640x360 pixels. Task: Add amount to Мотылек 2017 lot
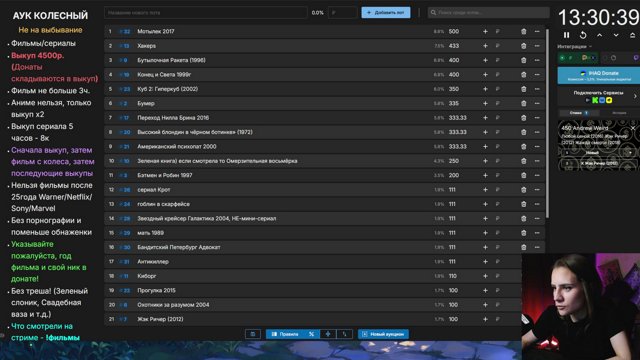coord(485,31)
